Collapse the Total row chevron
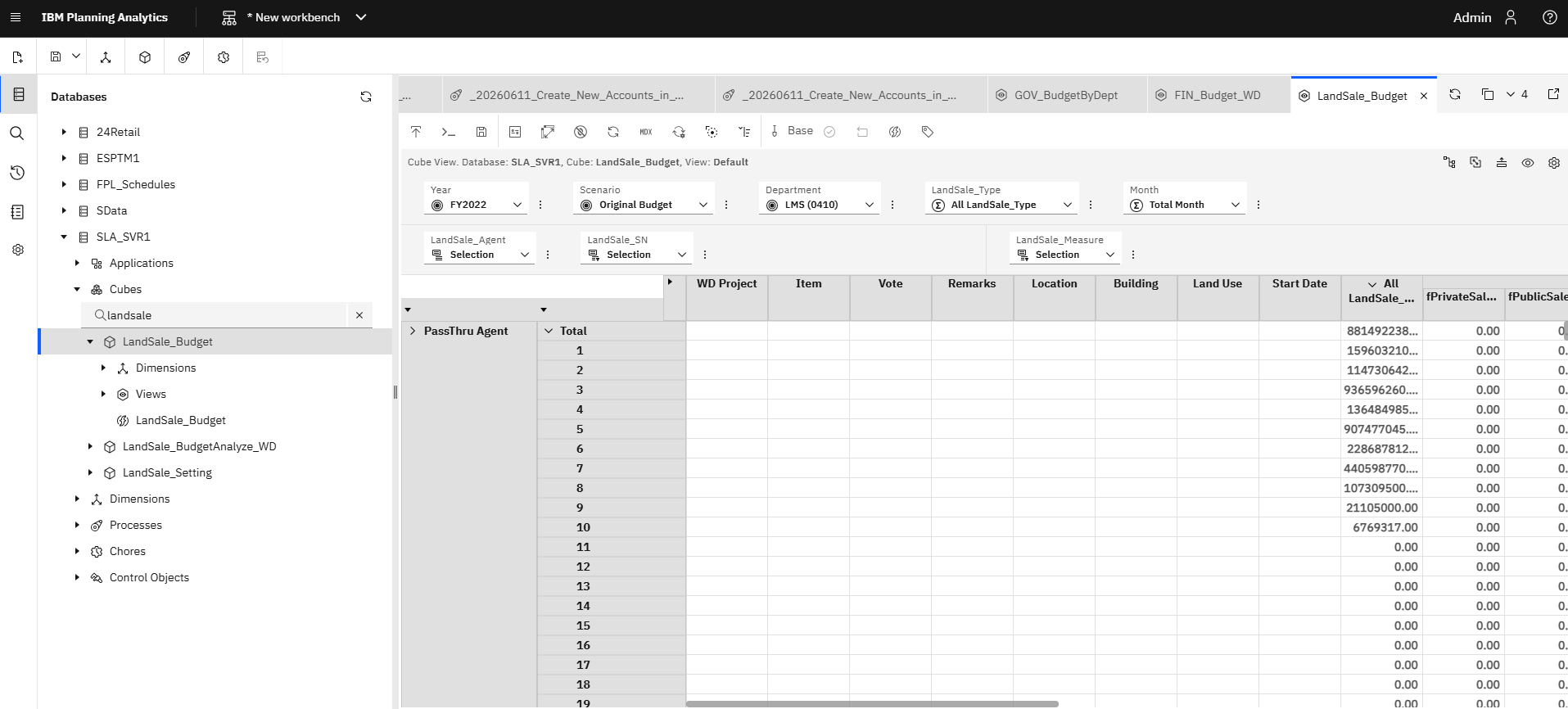The image size is (1568, 709). [549, 331]
